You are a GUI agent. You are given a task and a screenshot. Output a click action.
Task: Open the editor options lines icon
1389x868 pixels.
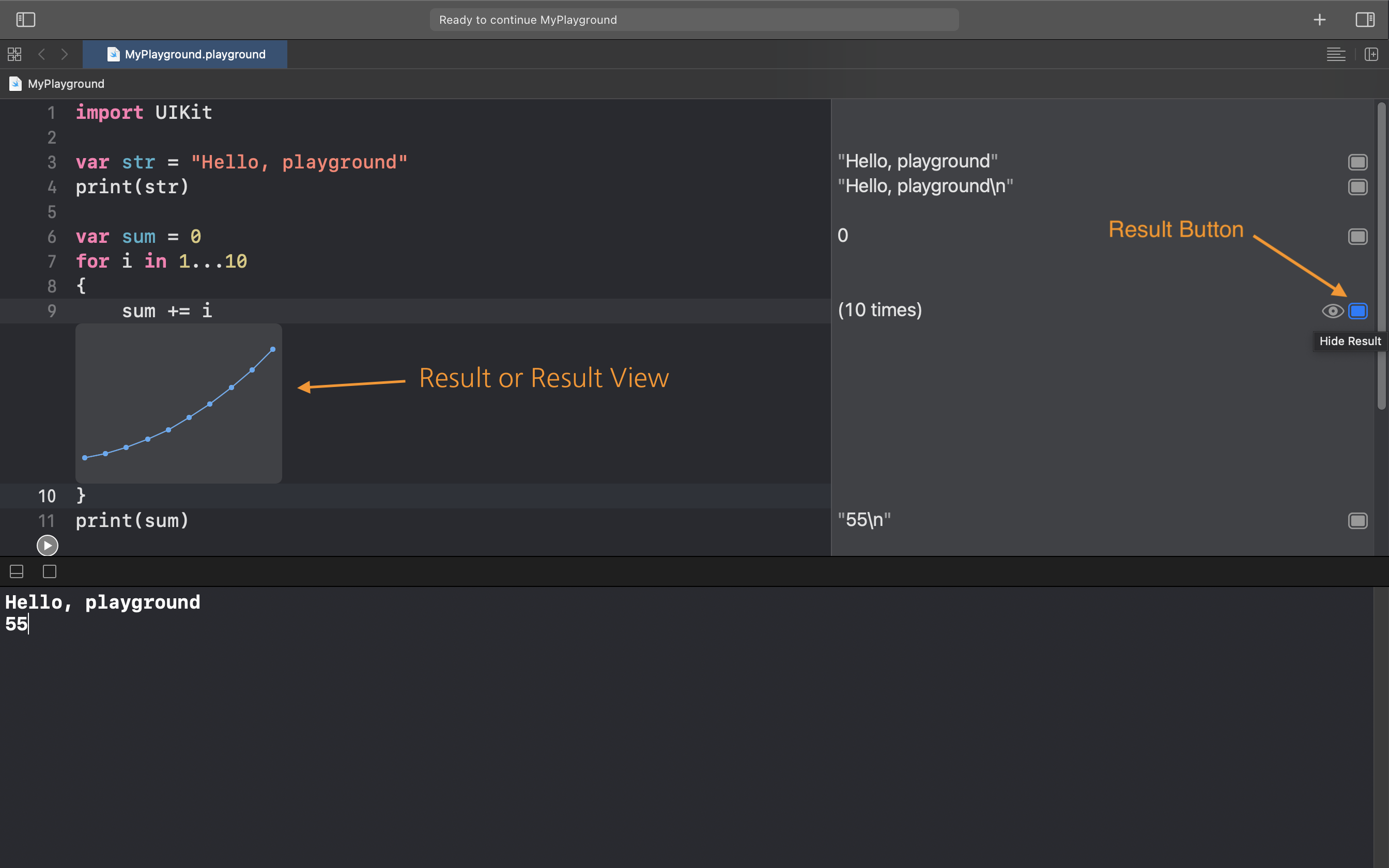point(1336,55)
